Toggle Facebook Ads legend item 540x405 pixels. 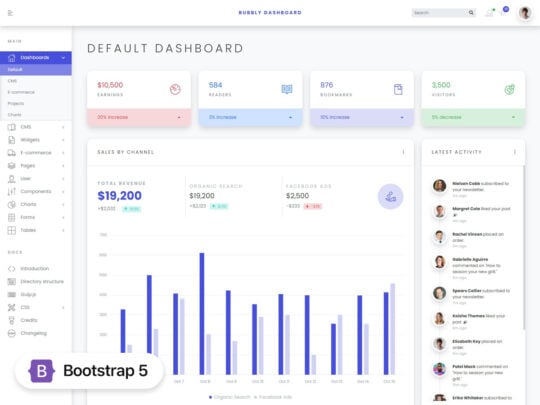point(273,397)
